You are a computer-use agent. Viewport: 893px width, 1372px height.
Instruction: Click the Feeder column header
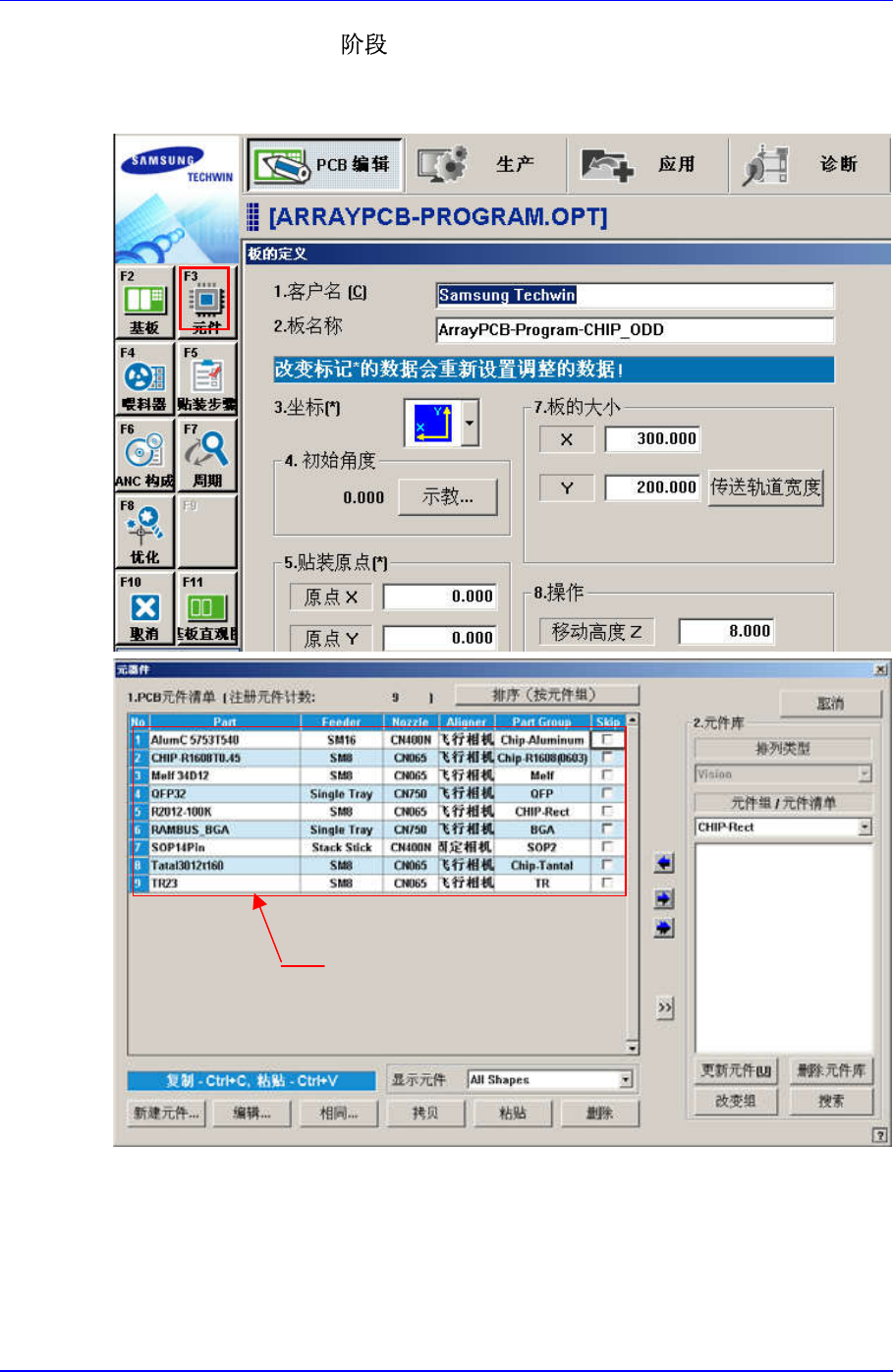coord(341,721)
